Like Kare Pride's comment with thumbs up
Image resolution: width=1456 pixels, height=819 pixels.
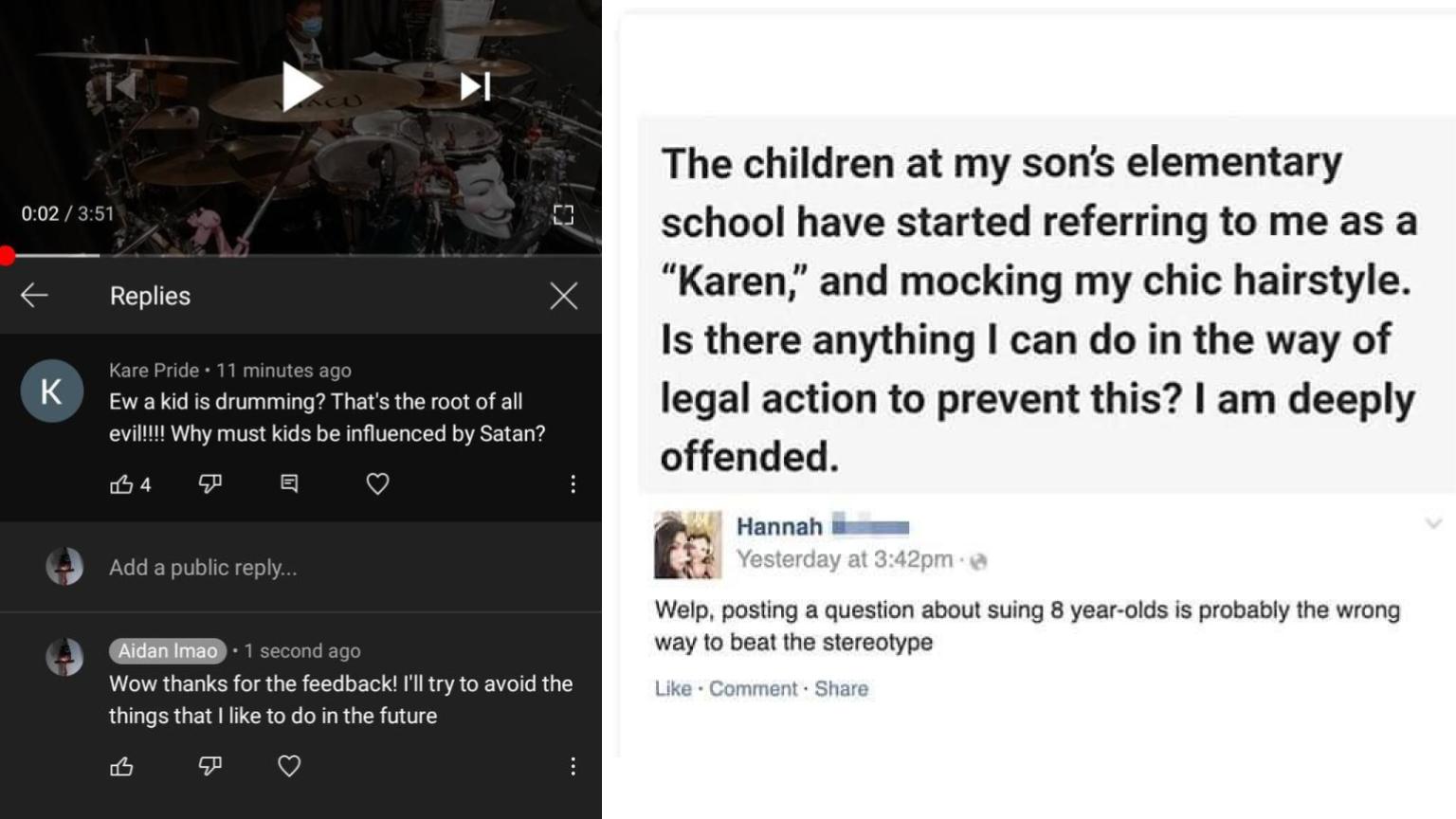click(123, 483)
